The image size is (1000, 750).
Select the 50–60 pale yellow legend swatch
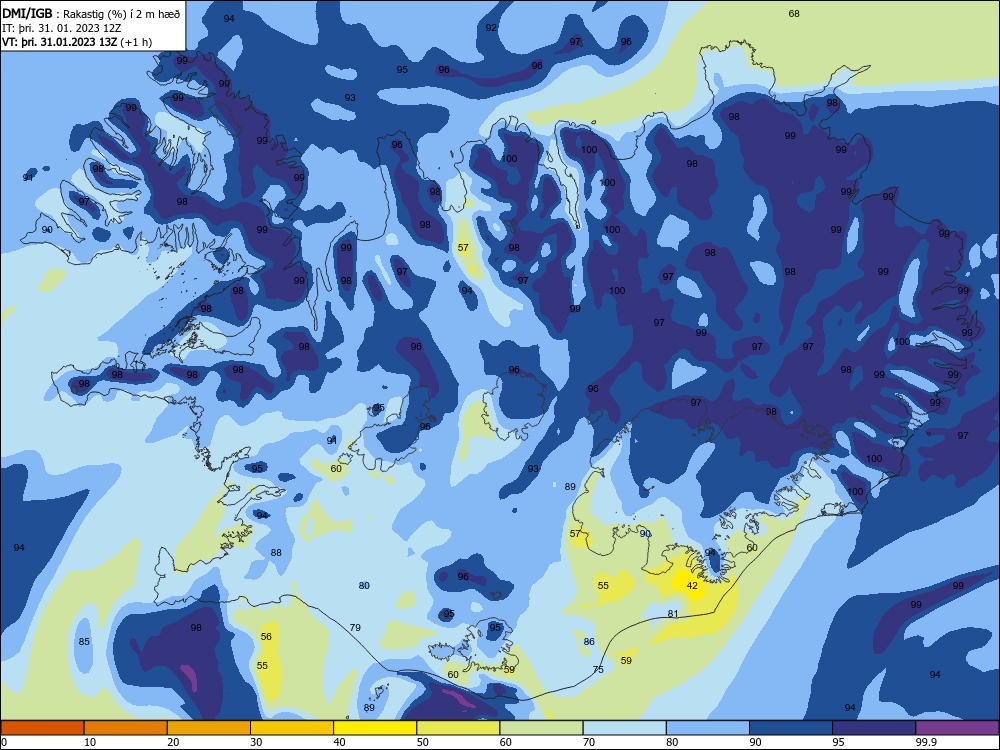459,728
